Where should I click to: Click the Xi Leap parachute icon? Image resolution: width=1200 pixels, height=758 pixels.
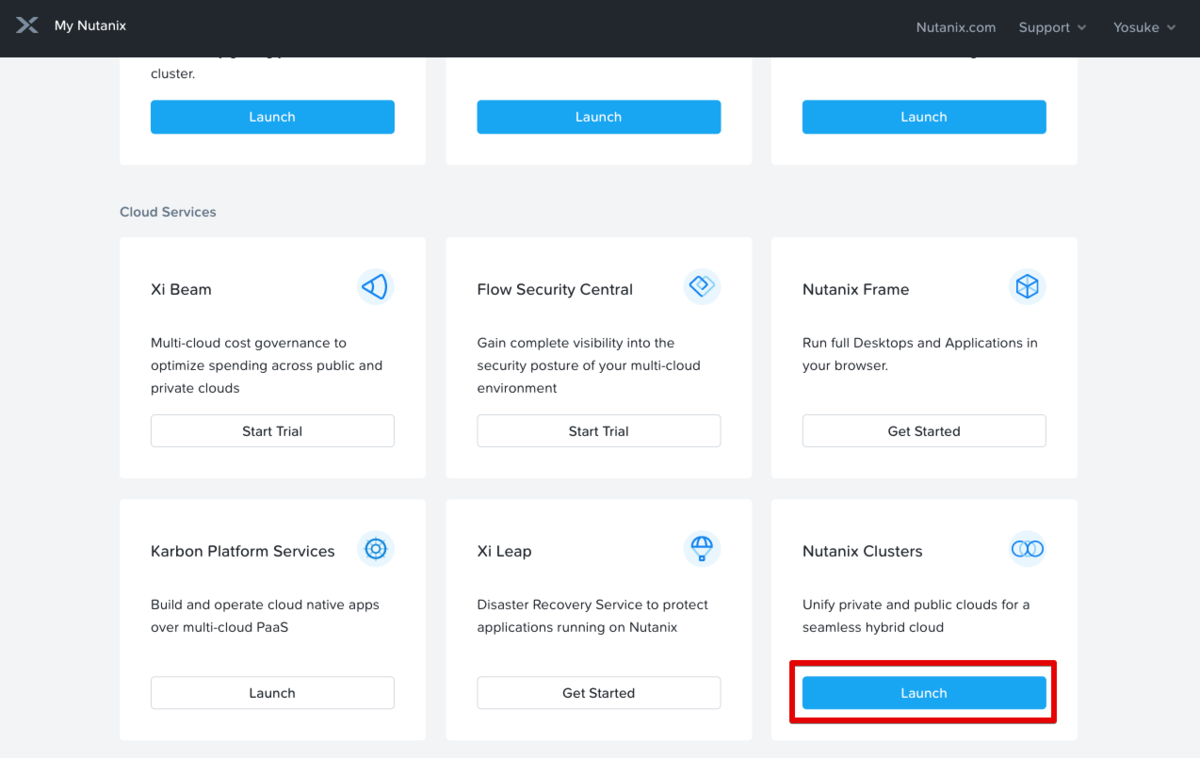coord(702,549)
